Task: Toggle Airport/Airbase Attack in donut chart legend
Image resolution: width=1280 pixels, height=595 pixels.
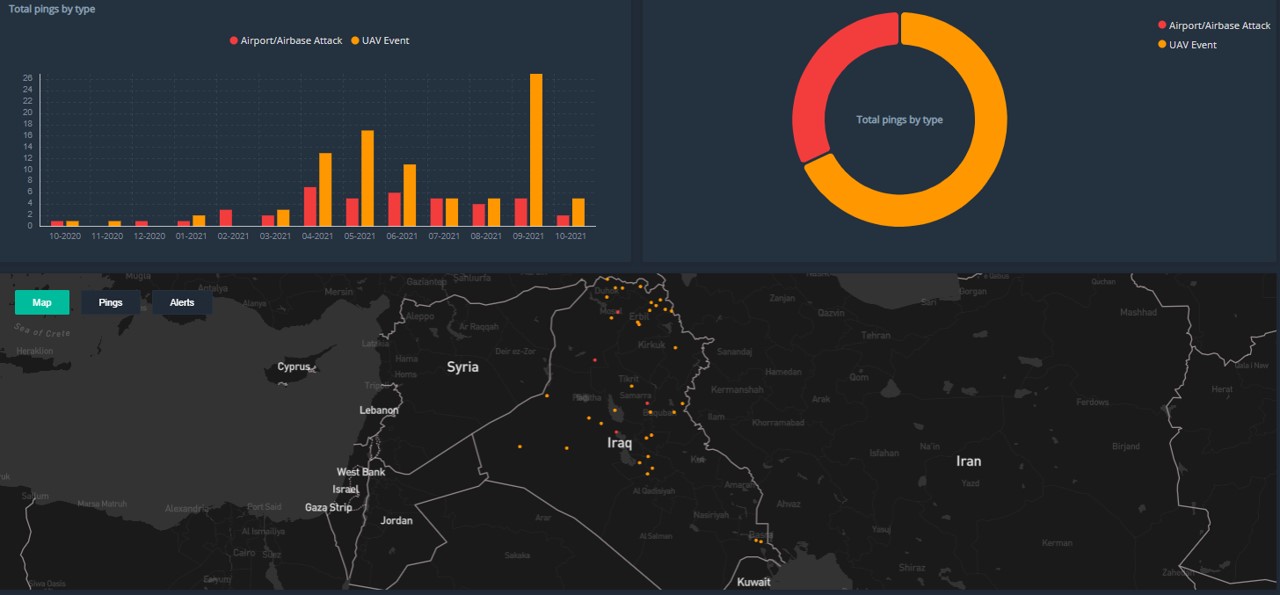Action: (x=1214, y=25)
